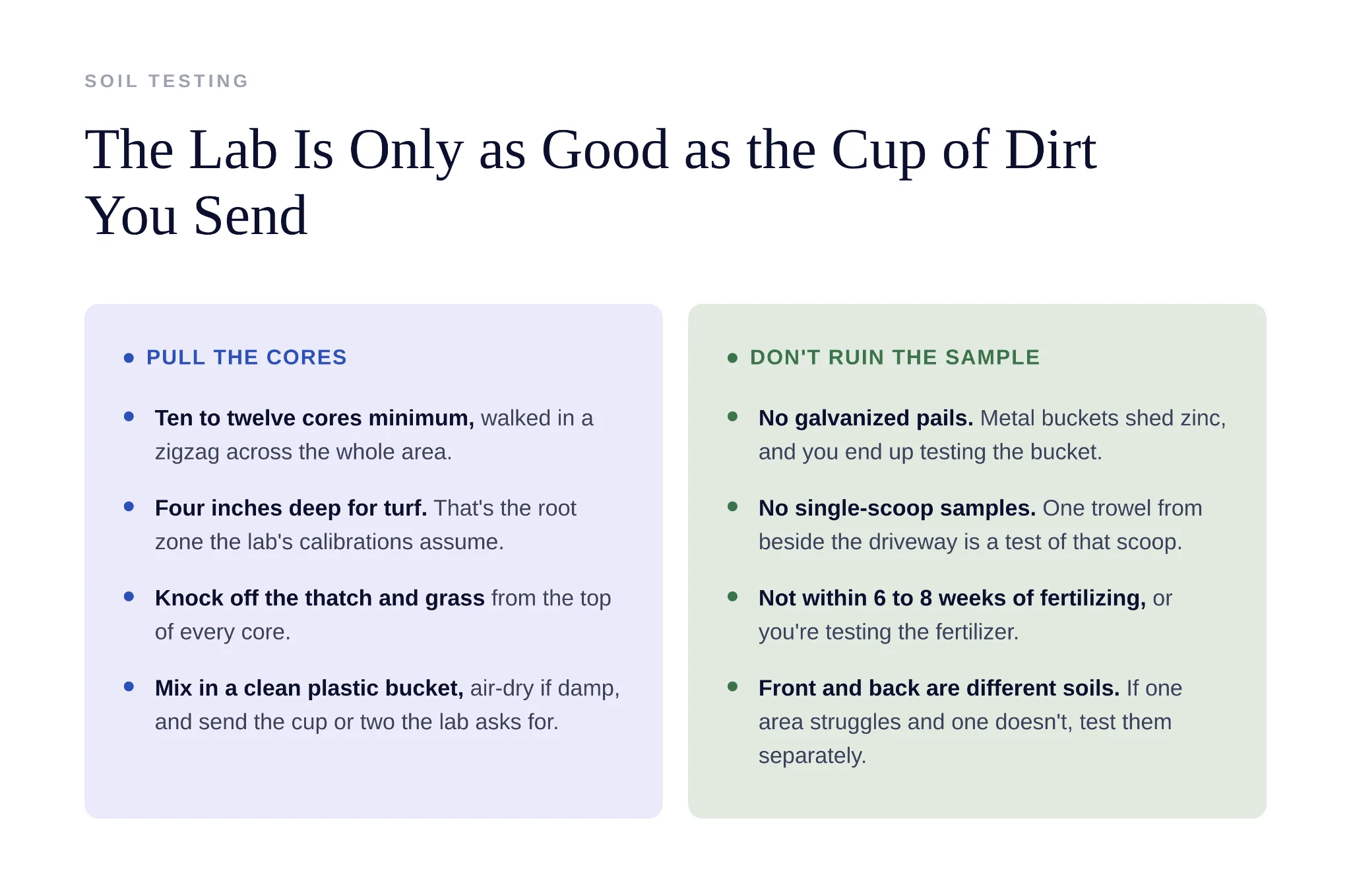Click bullet before Four inches deep for turf
The image size is (1351, 896).
point(129,506)
